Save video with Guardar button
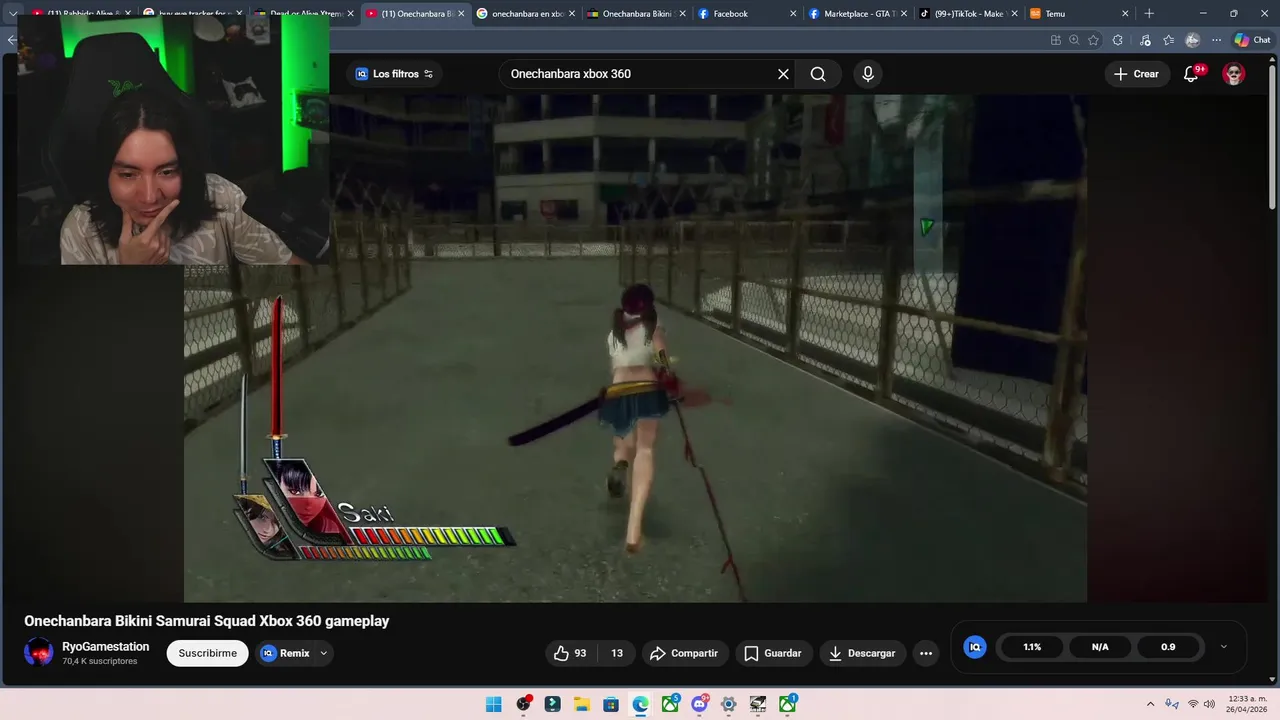The width and height of the screenshot is (1280, 720). pos(773,653)
